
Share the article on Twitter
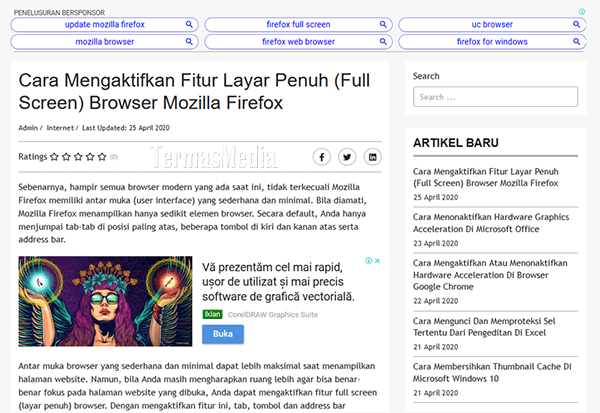347,157
